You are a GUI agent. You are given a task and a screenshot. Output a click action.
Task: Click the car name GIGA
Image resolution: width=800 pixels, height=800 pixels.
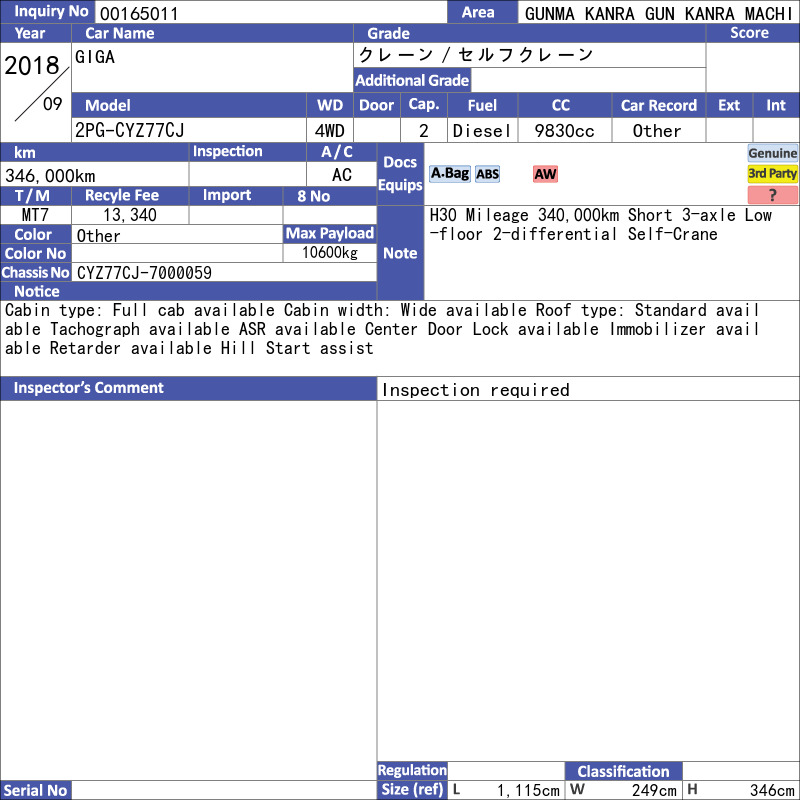click(x=95, y=57)
